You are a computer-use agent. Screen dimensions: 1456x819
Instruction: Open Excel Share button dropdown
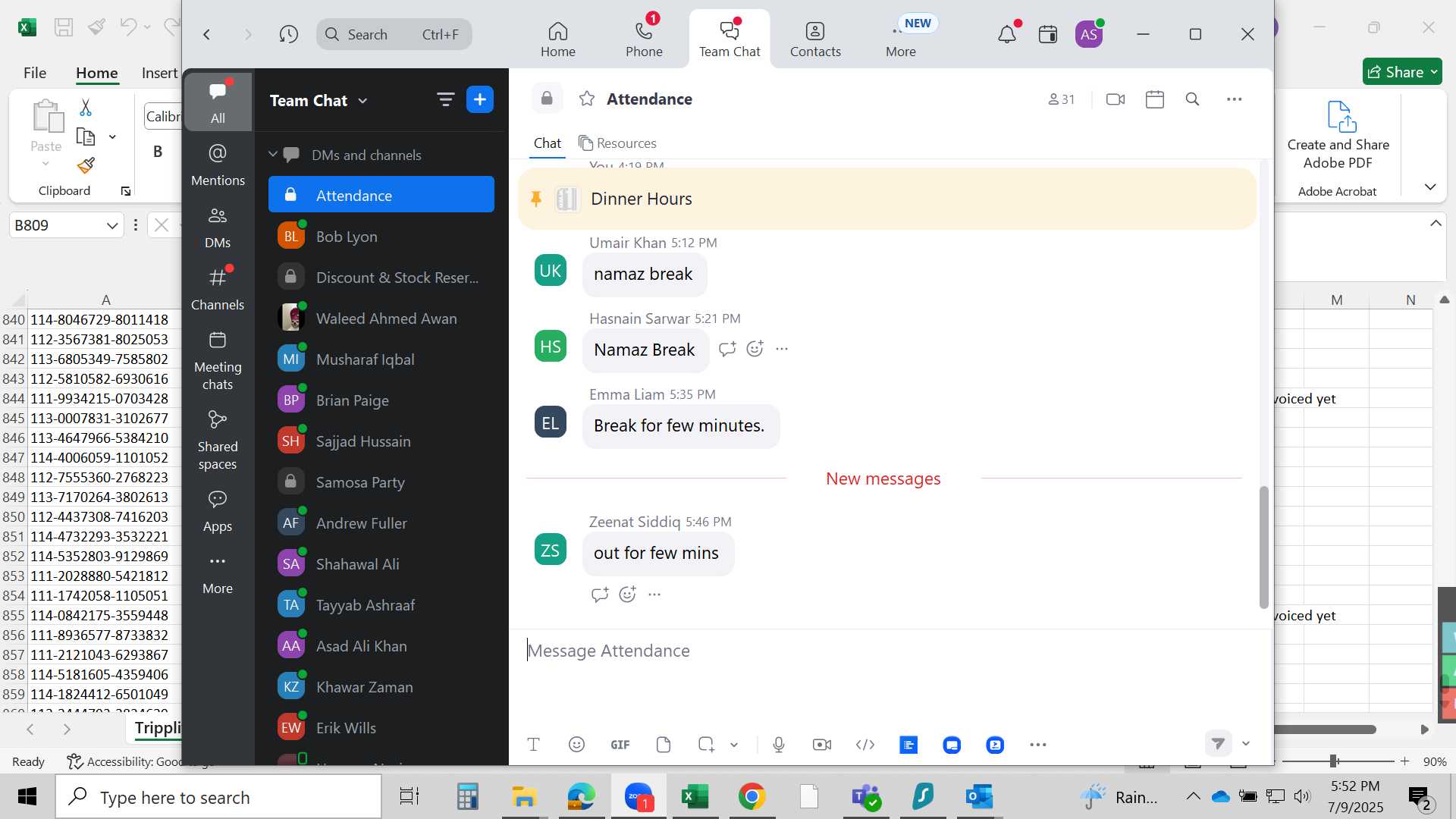[x=1434, y=72]
